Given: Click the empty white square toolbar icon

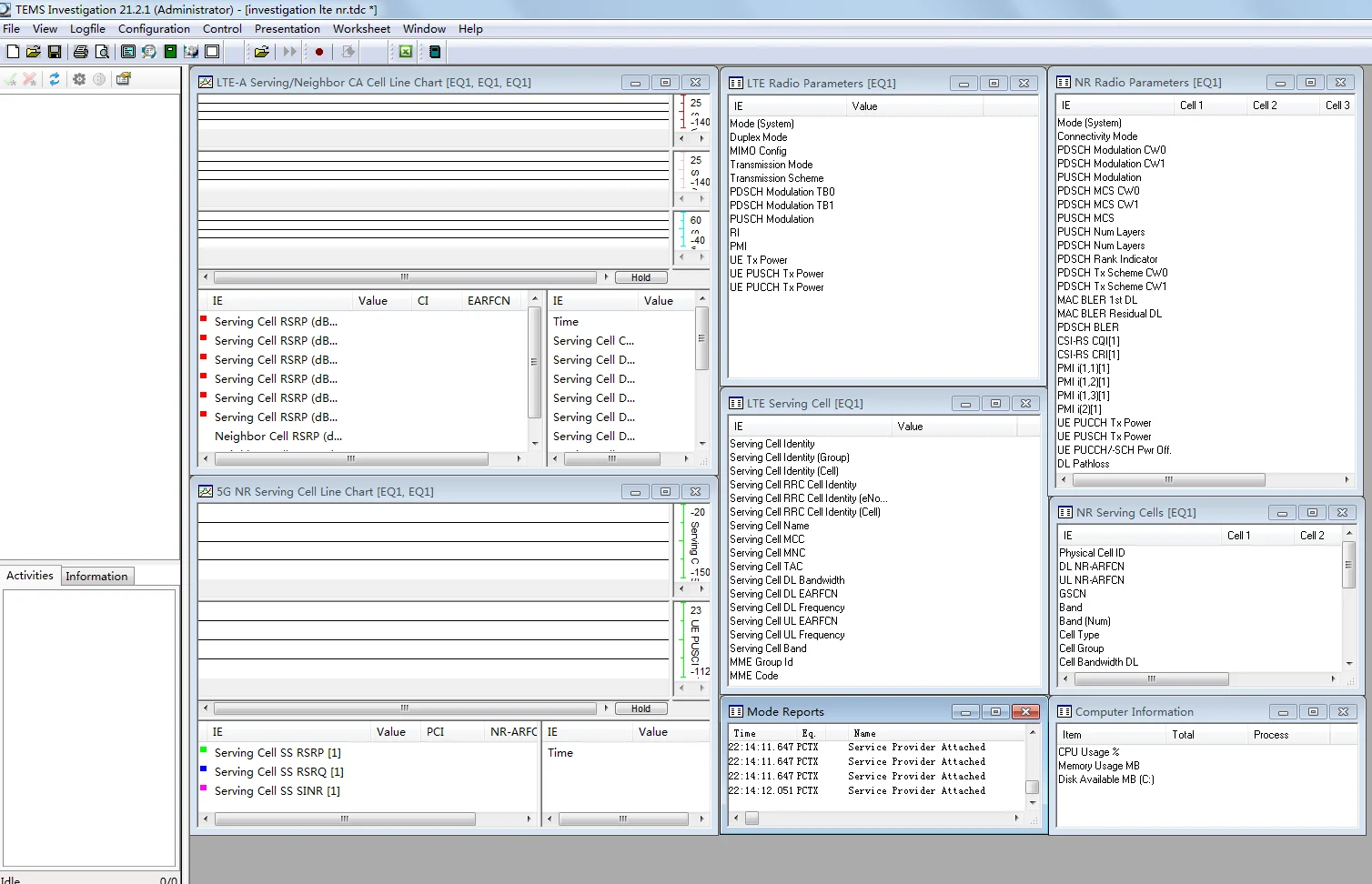Looking at the screenshot, I should (x=212, y=52).
